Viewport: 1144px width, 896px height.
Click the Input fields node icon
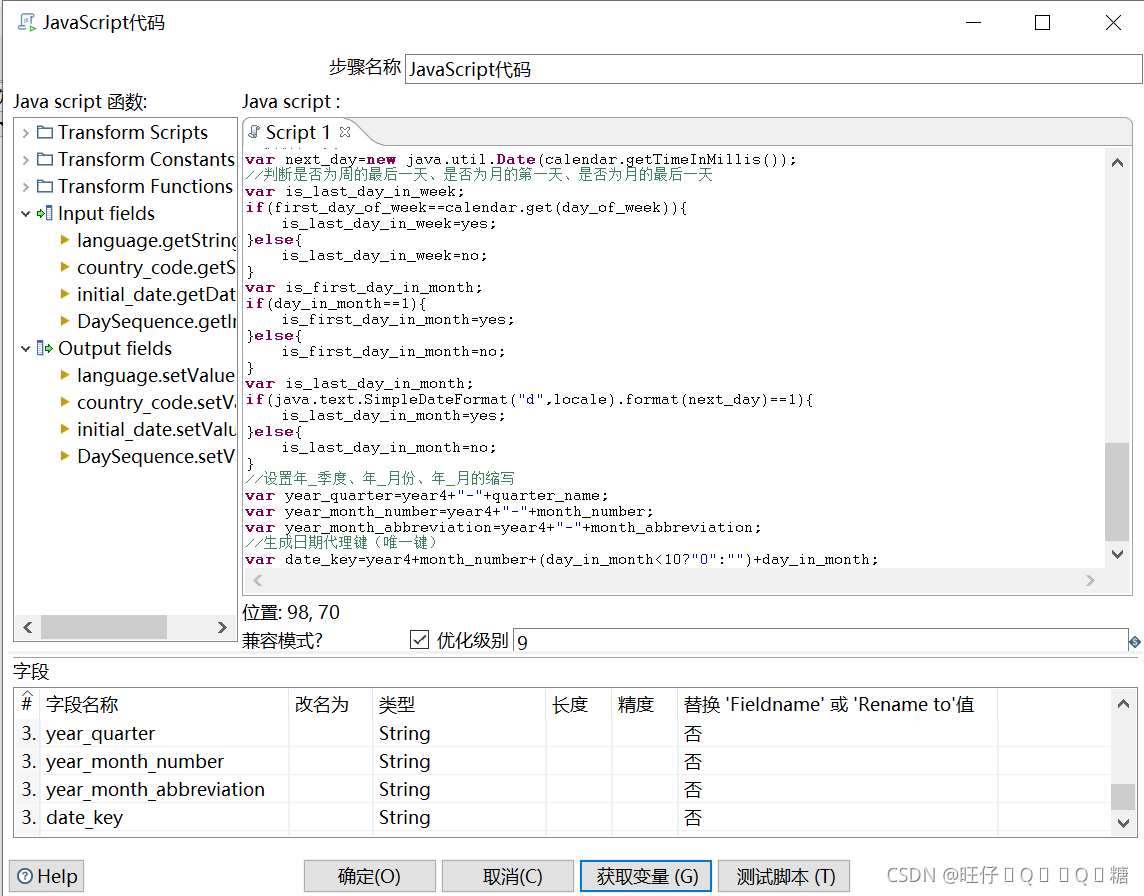tap(45, 213)
